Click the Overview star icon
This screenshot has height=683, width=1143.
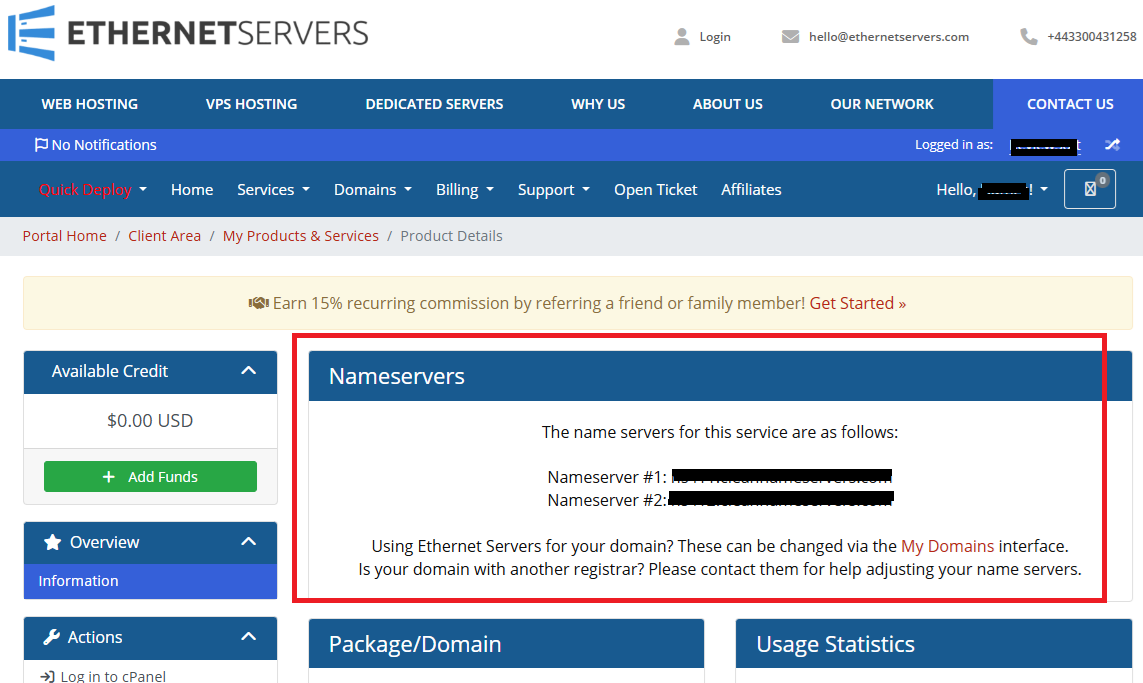52,542
